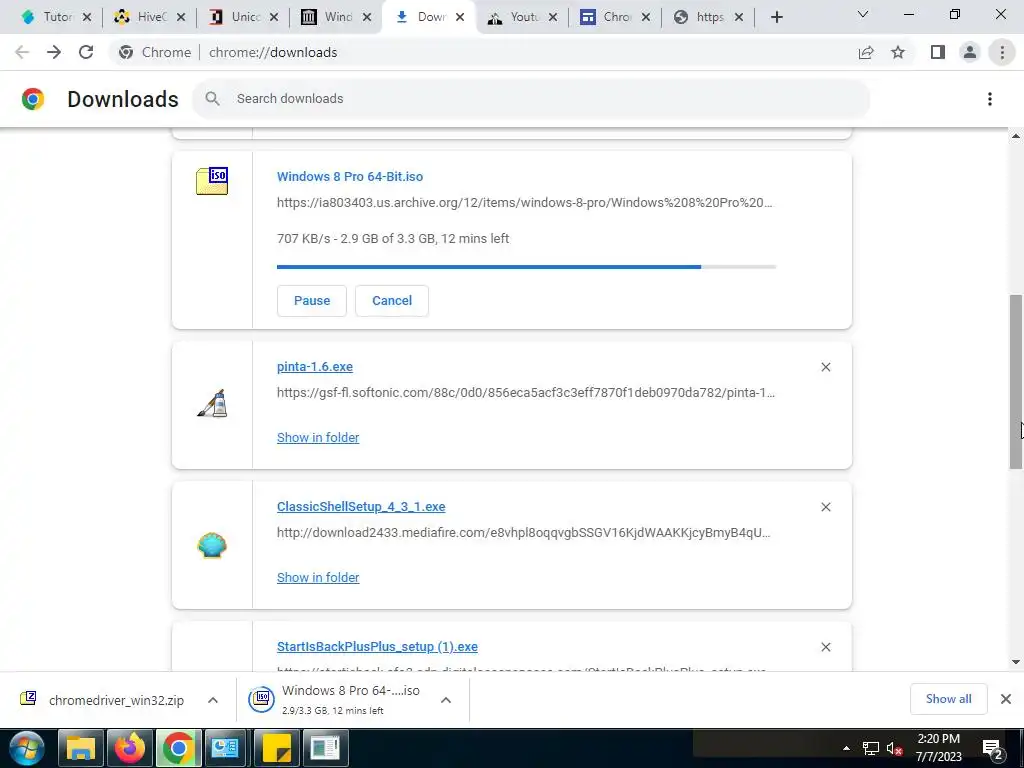The width and height of the screenshot is (1024, 768).
Task: Open Chrome's three-dot main menu
Action: coord(1002,52)
